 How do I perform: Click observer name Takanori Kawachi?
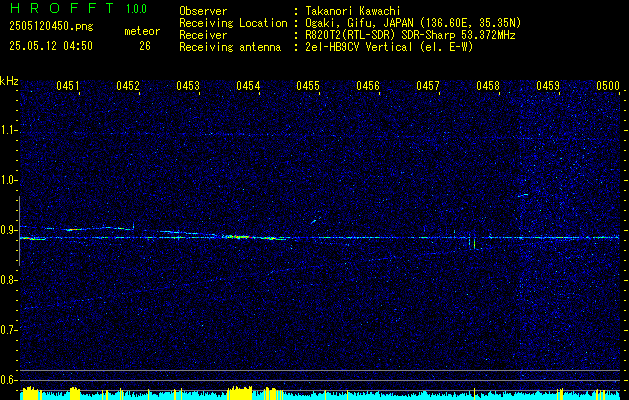[353, 11]
